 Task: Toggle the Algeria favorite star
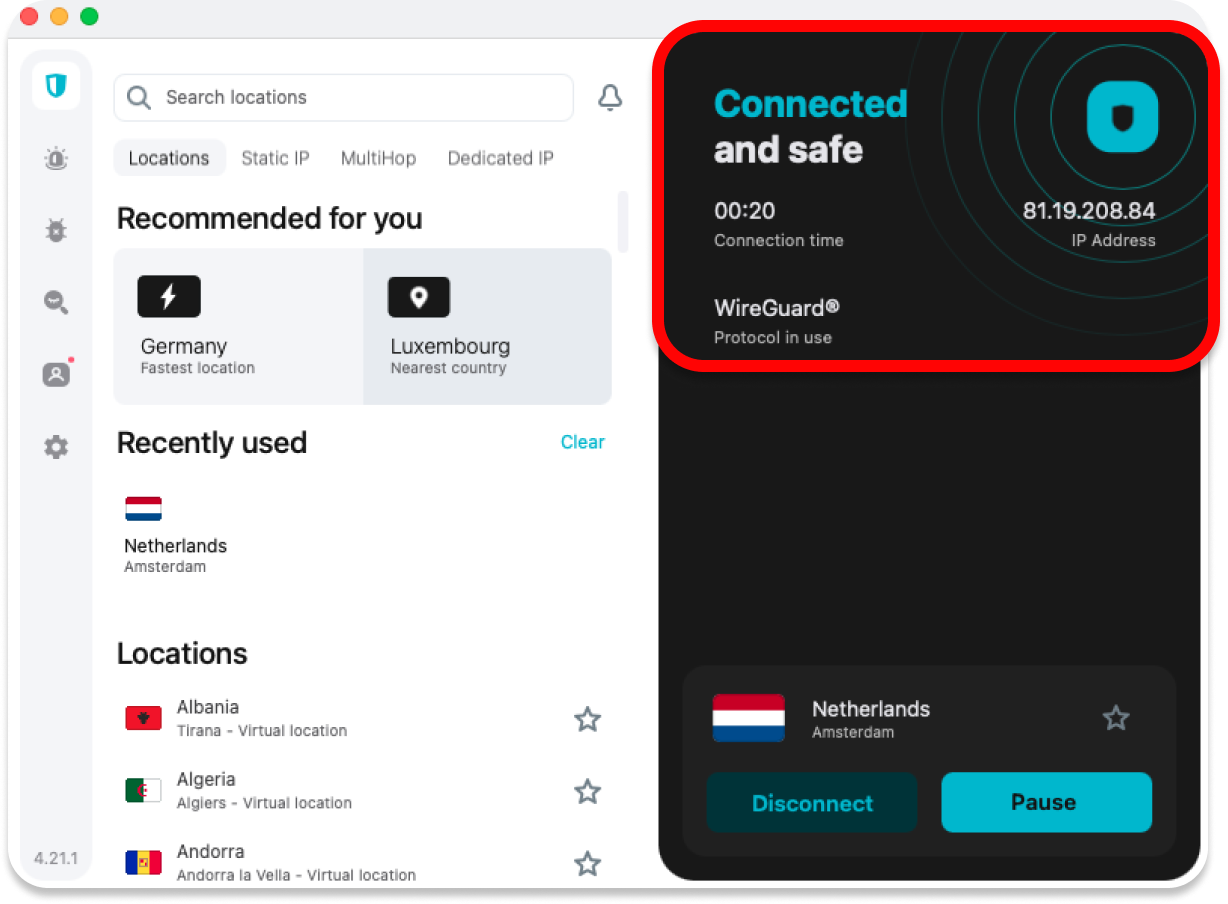[x=587, y=792]
